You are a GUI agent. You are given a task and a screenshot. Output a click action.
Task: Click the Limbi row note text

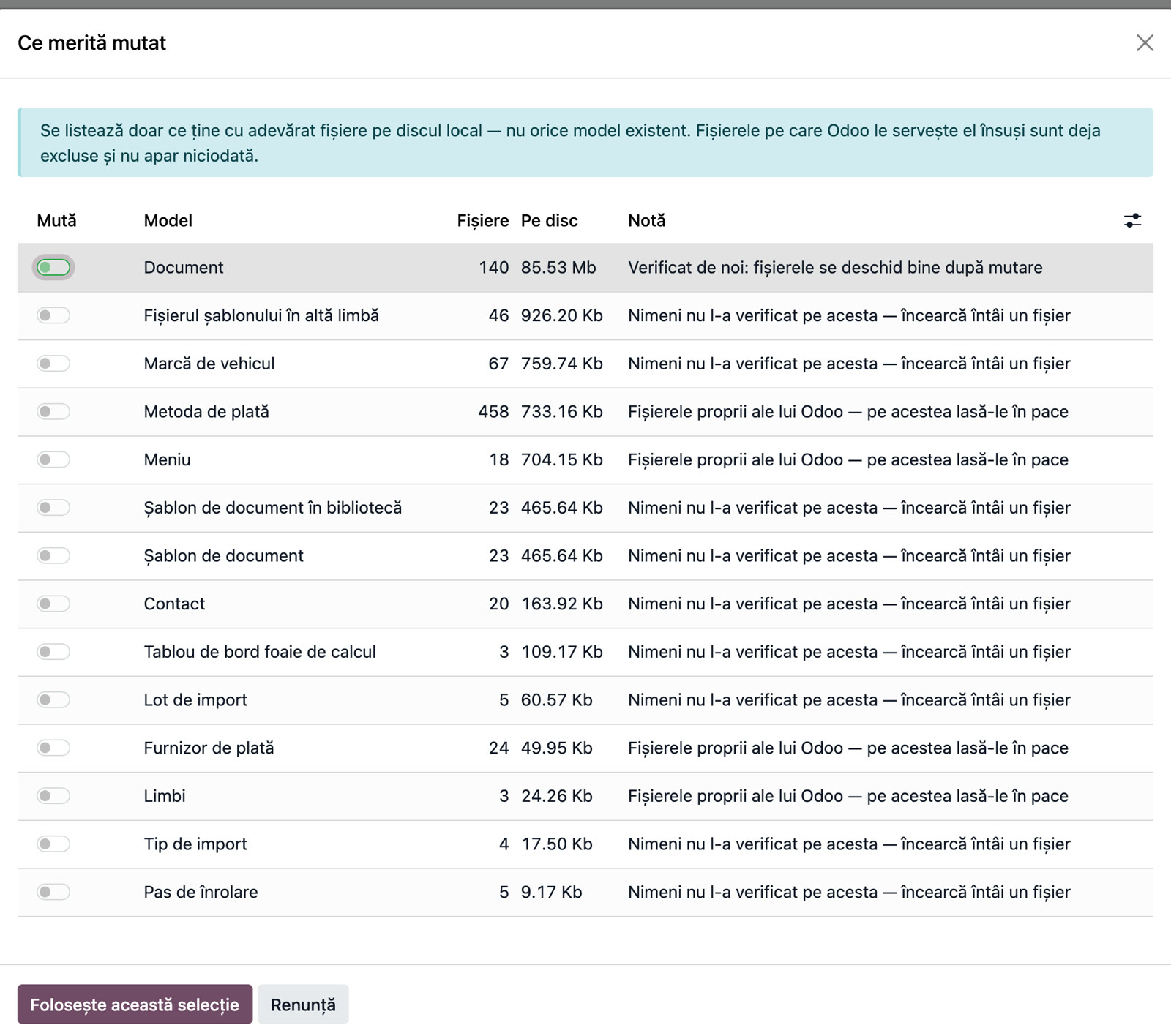[x=848, y=796]
